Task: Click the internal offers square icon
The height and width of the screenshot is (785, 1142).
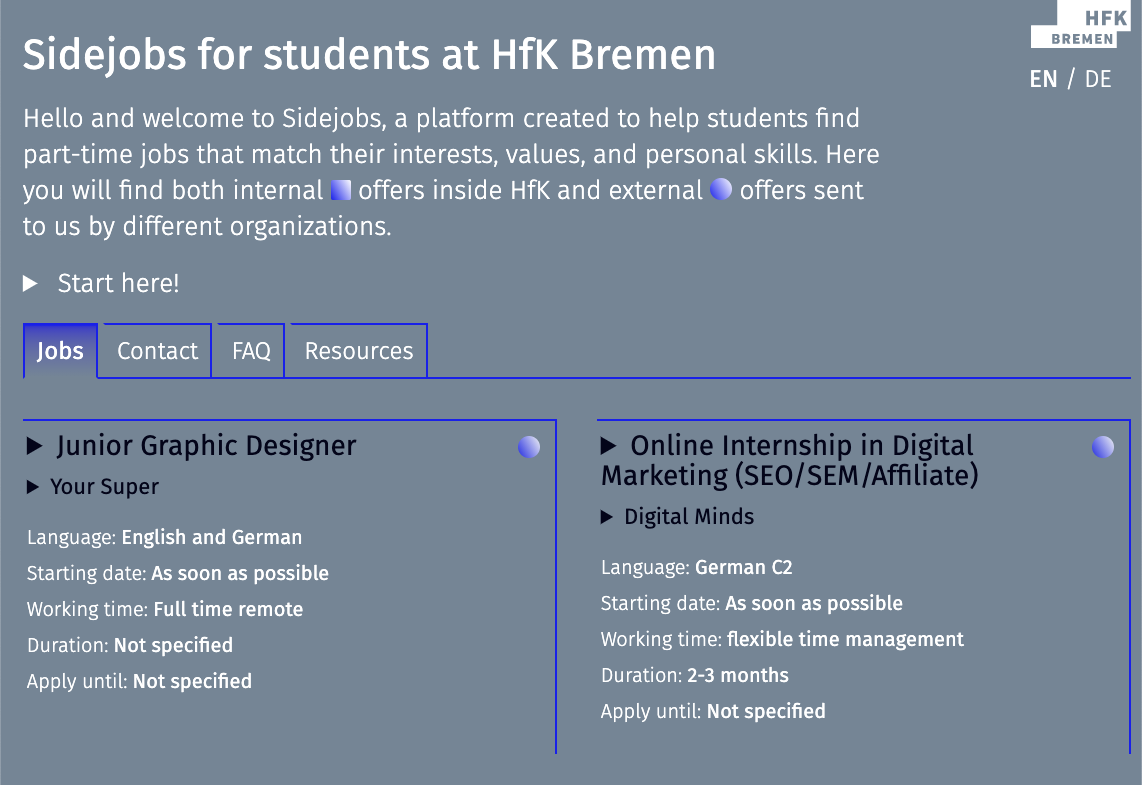Action: click(x=341, y=190)
